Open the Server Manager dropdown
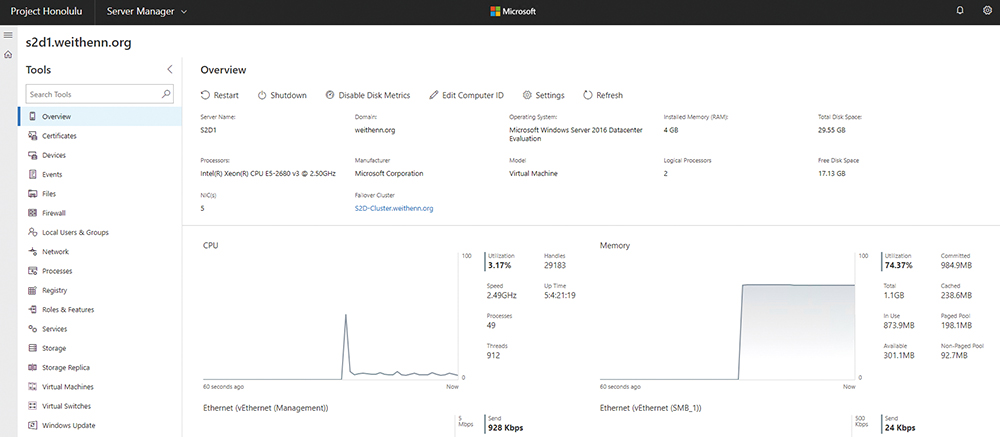The width and height of the screenshot is (1000, 437). (x=147, y=11)
